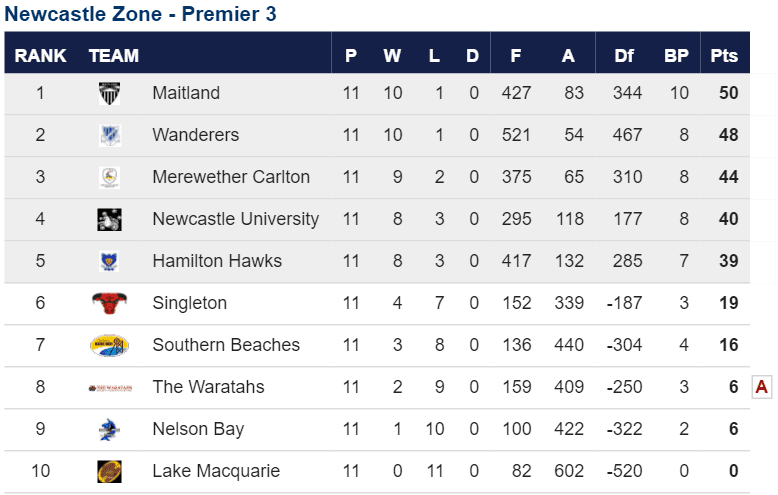Click the TEAM column header
The image size is (778, 495).
tap(114, 56)
